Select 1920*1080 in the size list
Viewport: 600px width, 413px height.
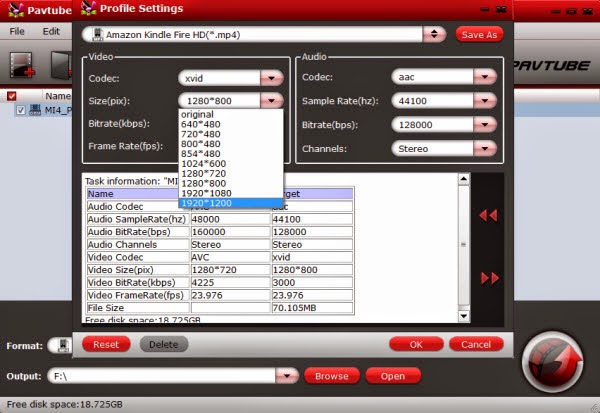coord(231,193)
